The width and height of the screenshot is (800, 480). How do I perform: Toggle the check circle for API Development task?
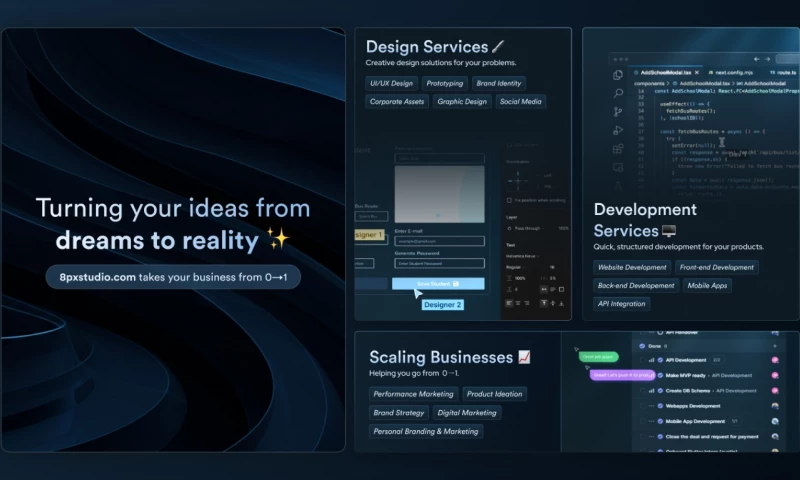[x=660, y=360]
